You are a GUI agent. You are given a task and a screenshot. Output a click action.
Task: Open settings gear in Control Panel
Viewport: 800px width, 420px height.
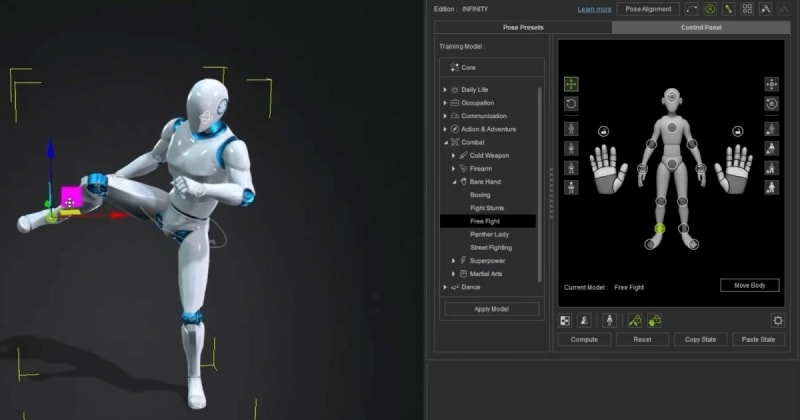tap(778, 320)
